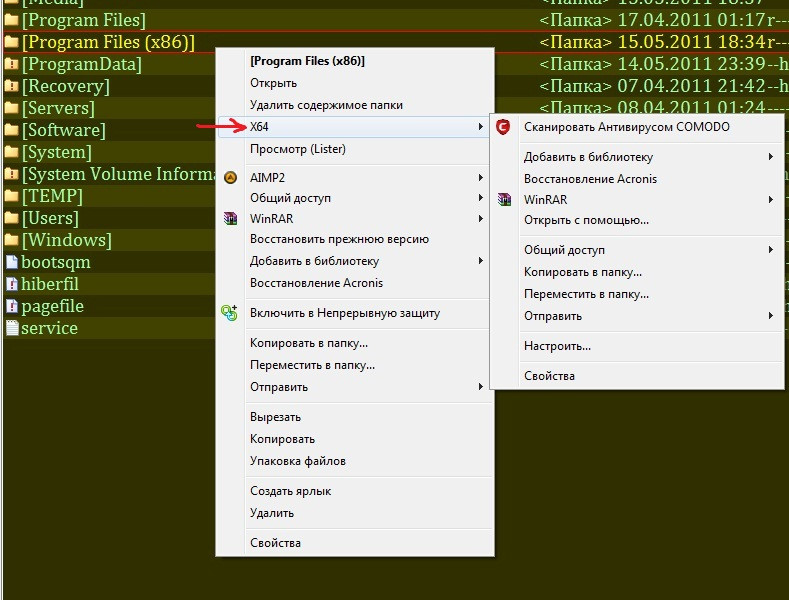
Task: Click date 07.04.2011 21:42 of Recovery
Action: point(691,86)
